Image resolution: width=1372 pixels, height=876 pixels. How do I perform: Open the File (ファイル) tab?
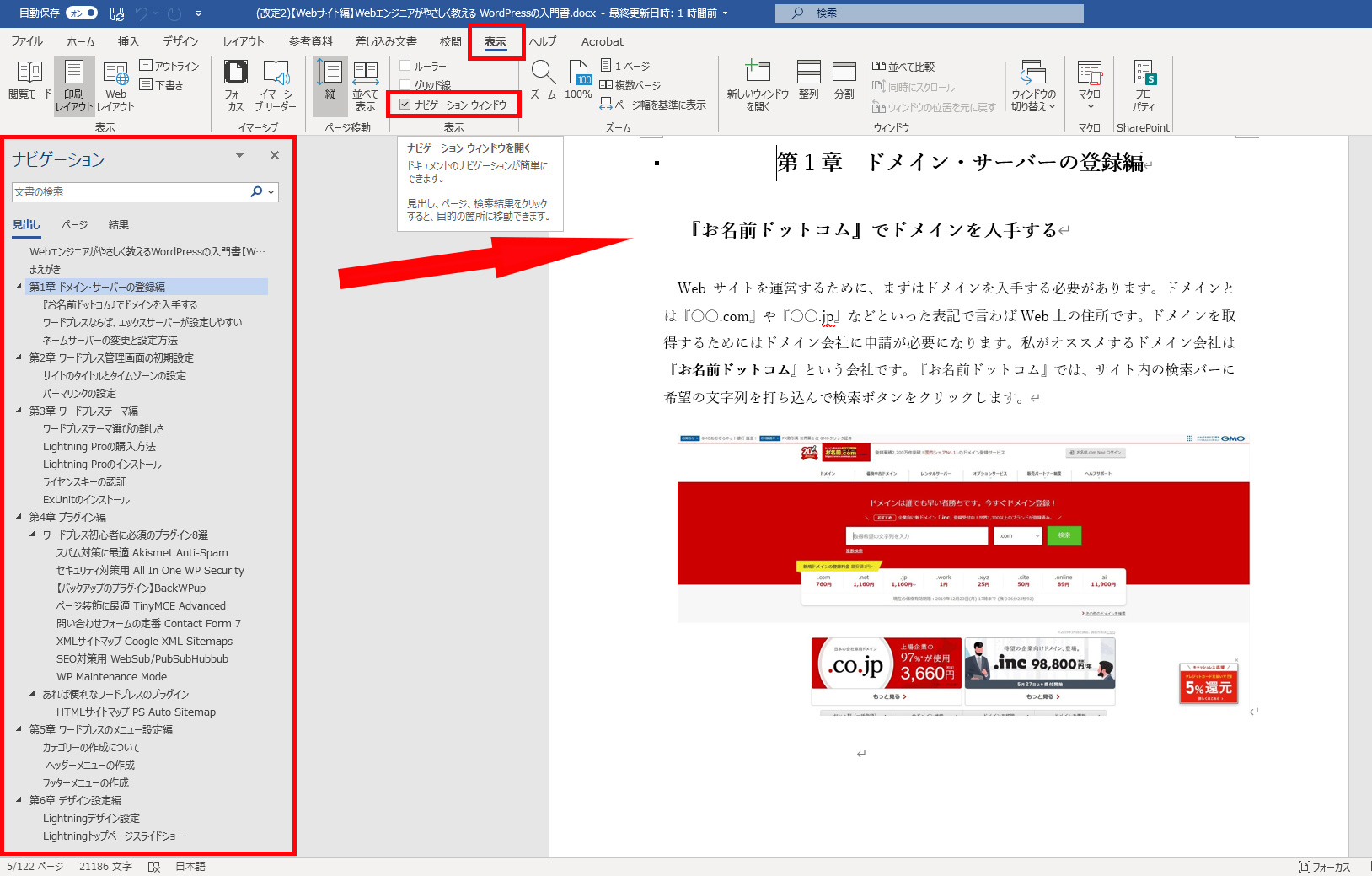point(27,41)
